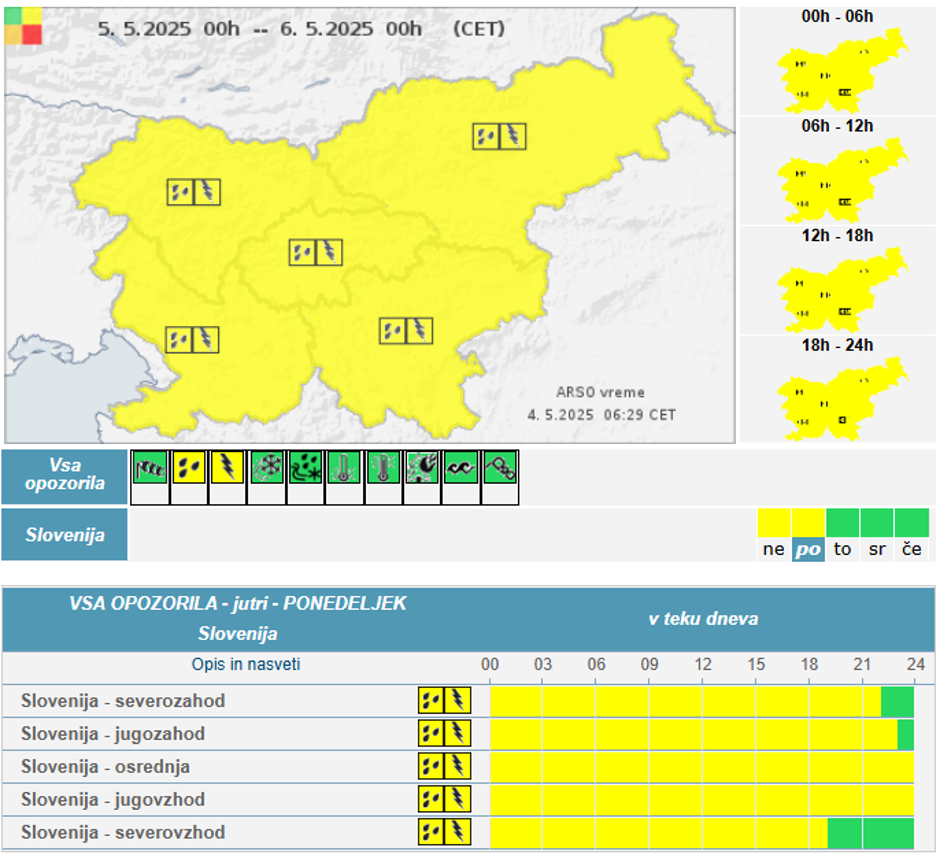The image size is (940, 866).
Task: Click the storm icon on the southwest map region
Action: [192, 340]
